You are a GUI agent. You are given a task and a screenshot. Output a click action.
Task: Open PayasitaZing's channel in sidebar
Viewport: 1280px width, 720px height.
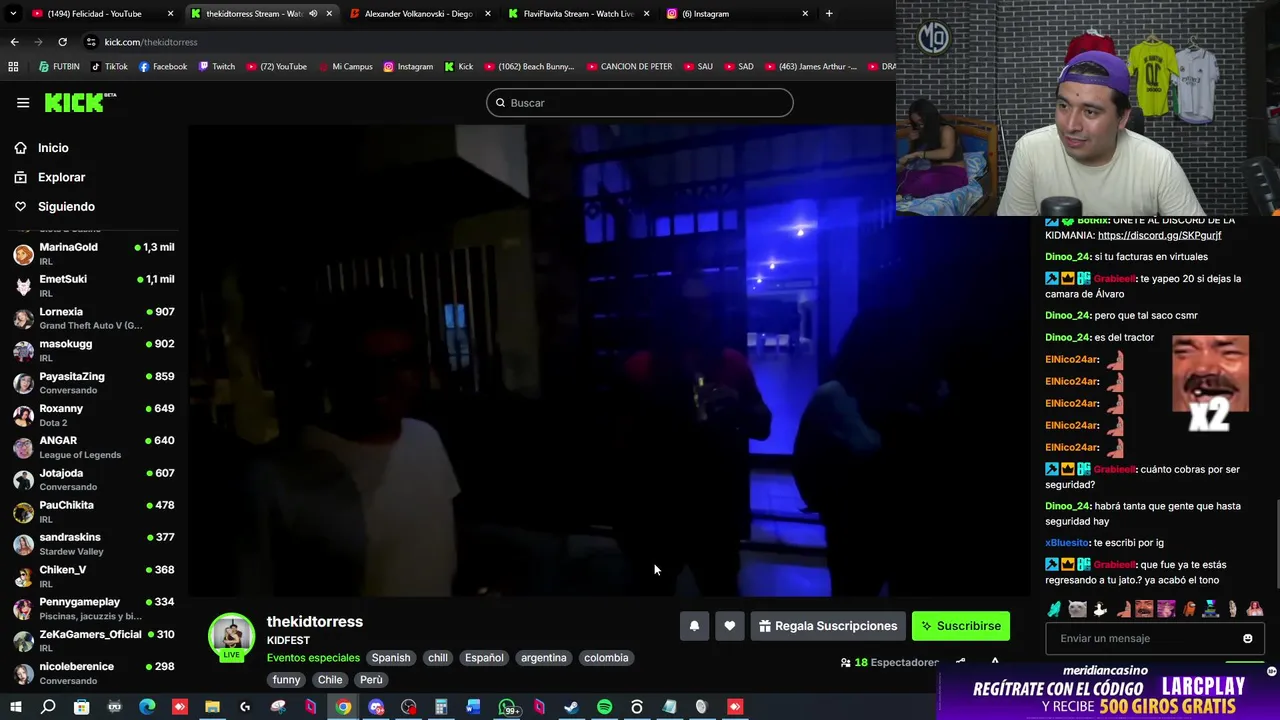(x=93, y=382)
